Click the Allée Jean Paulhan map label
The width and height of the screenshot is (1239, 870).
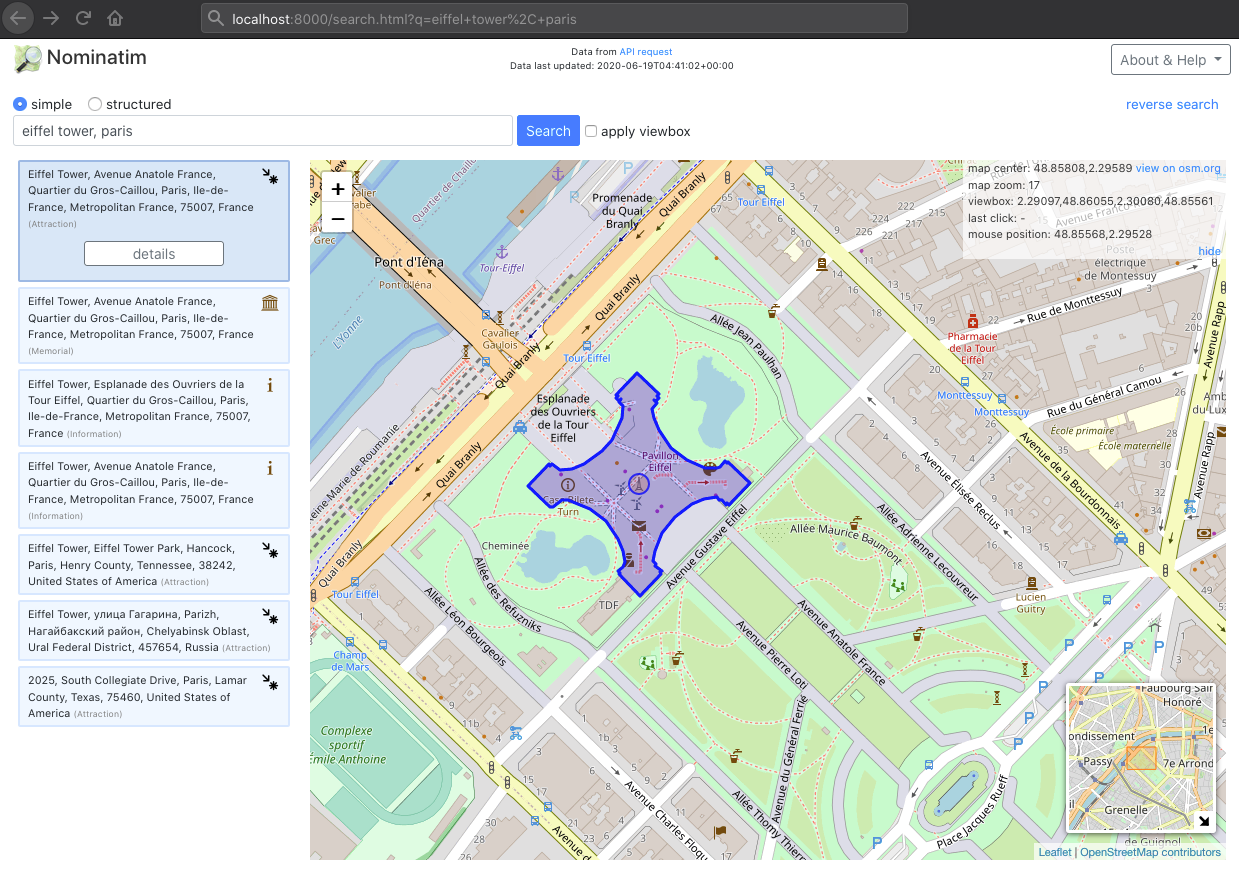pos(745,346)
